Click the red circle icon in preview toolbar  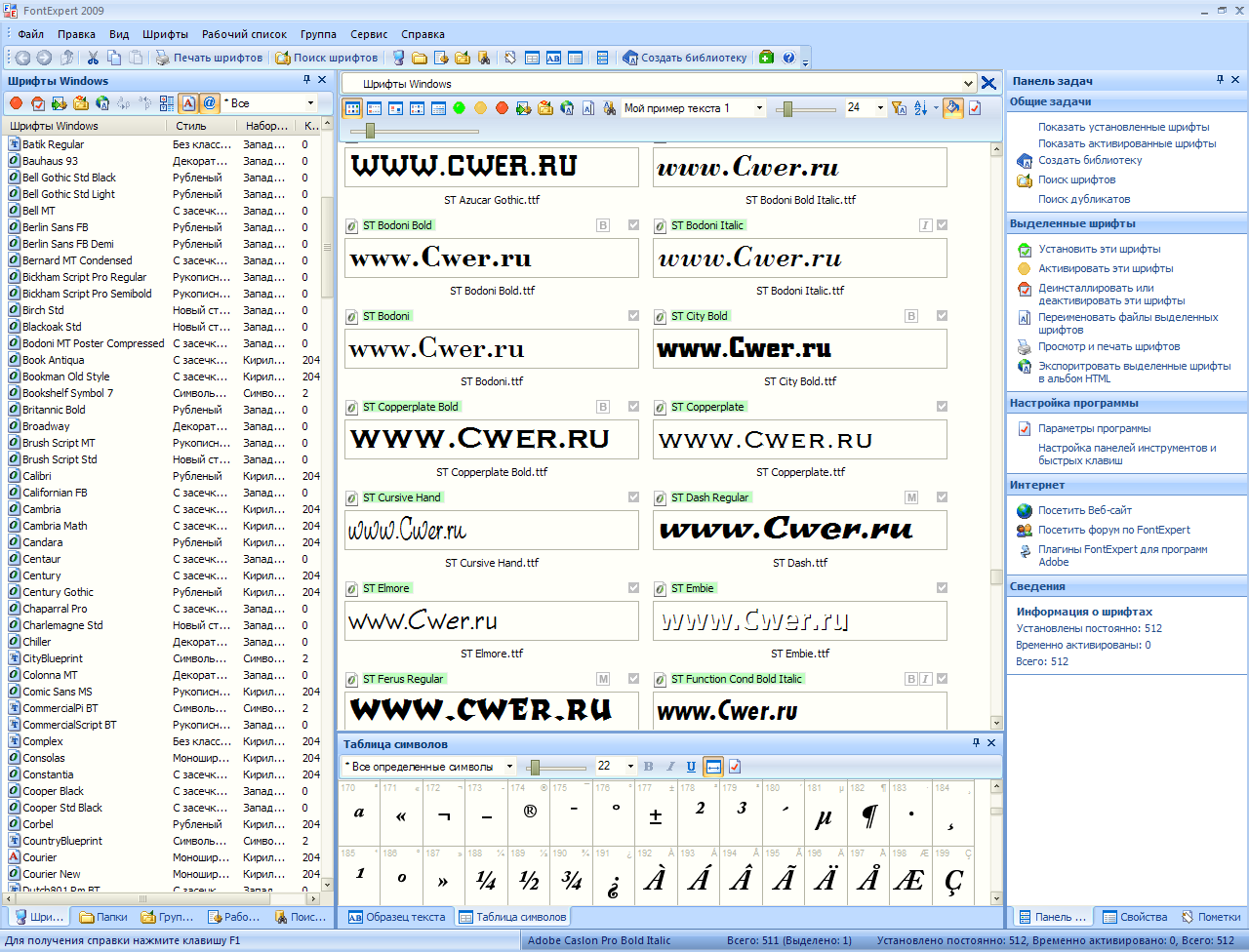click(502, 108)
